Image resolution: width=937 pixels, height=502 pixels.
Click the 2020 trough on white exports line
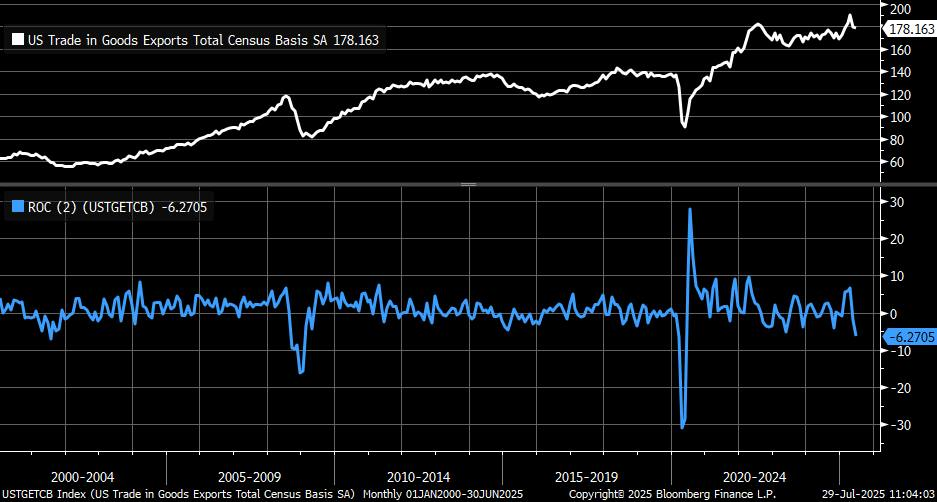684,126
